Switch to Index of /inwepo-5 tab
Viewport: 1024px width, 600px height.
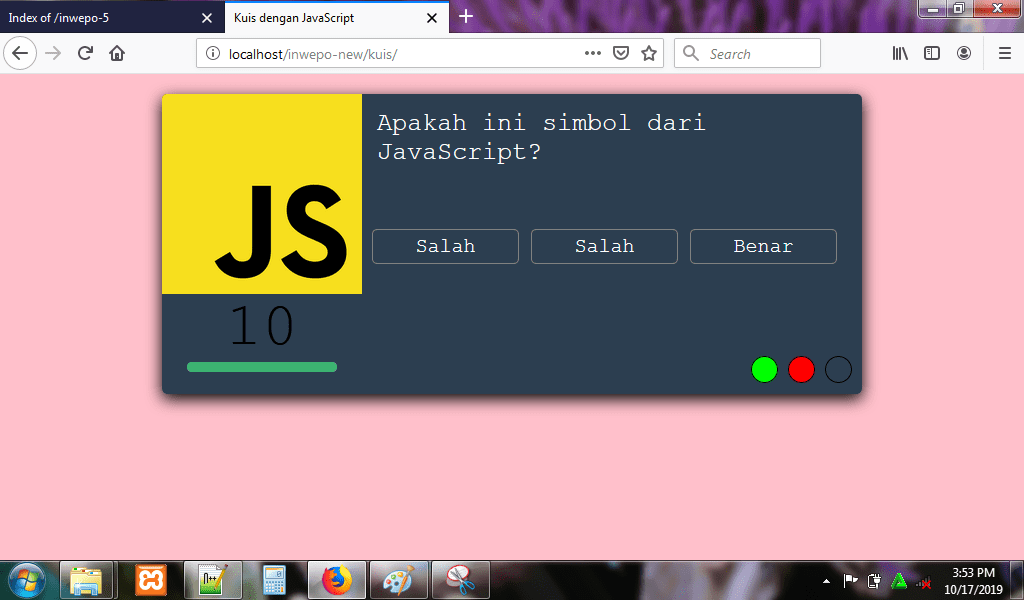112,18
